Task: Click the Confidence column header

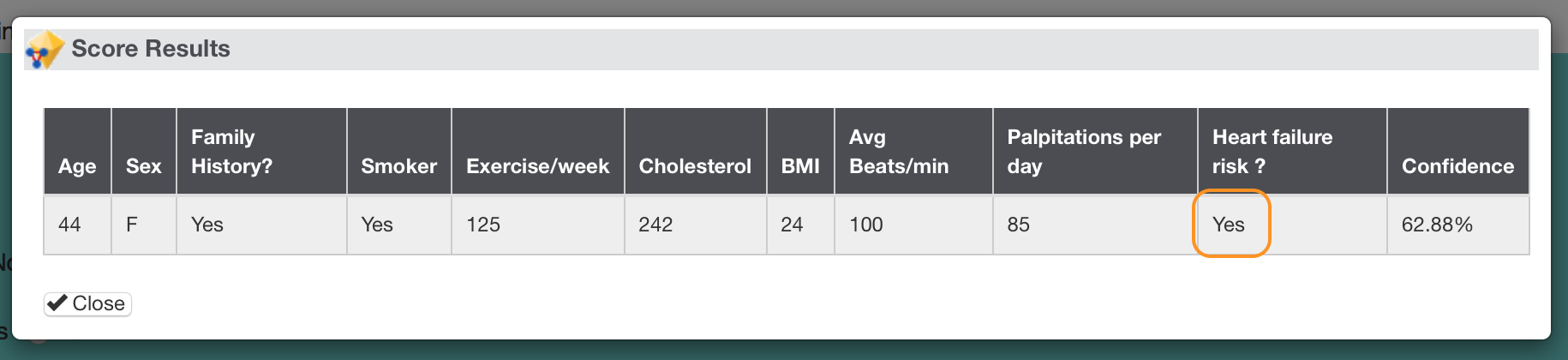Action: click(1458, 151)
